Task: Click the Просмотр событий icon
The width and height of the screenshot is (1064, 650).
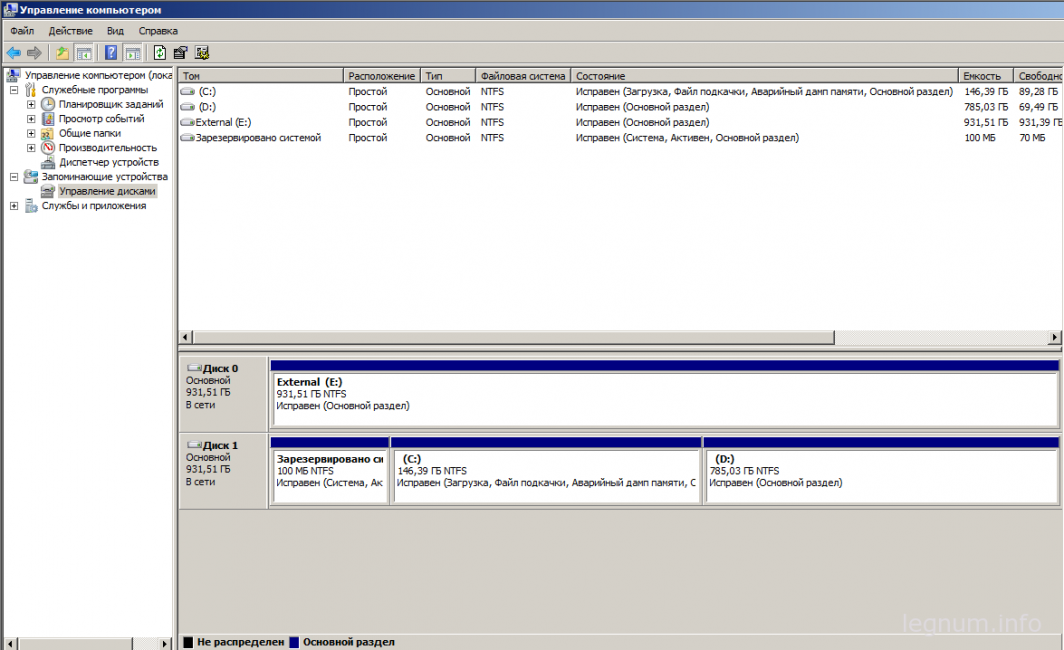Action: [48, 119]
